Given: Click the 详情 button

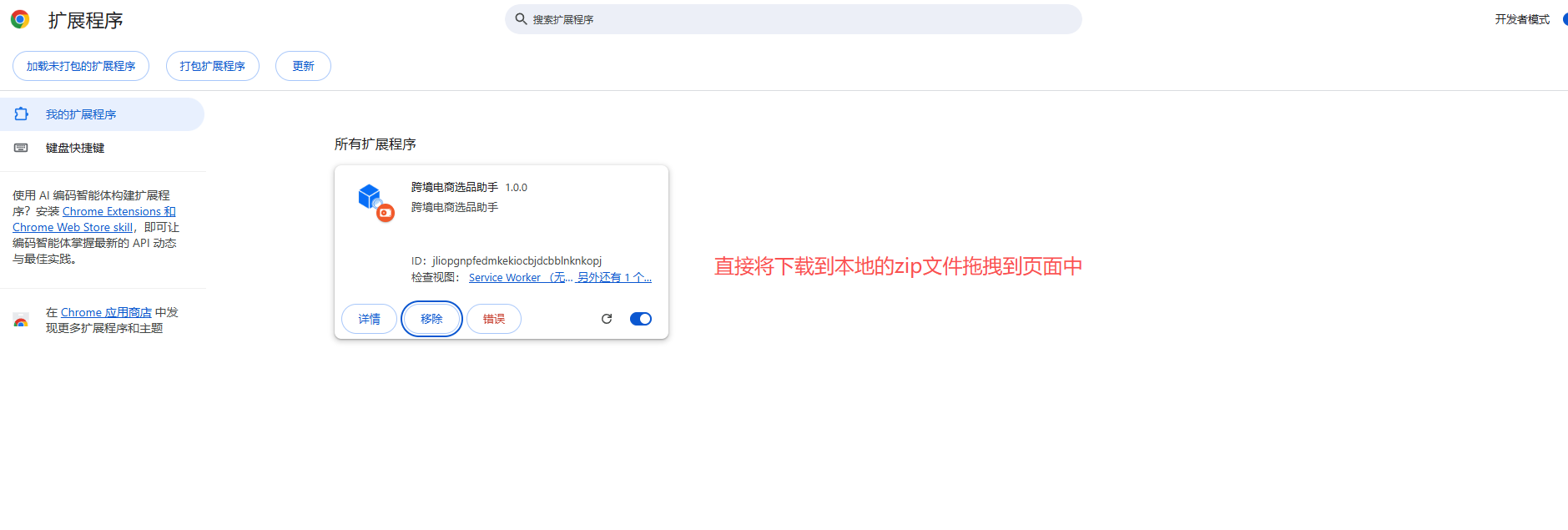Looking at the screenshot, I should click(x=369, y=319).
